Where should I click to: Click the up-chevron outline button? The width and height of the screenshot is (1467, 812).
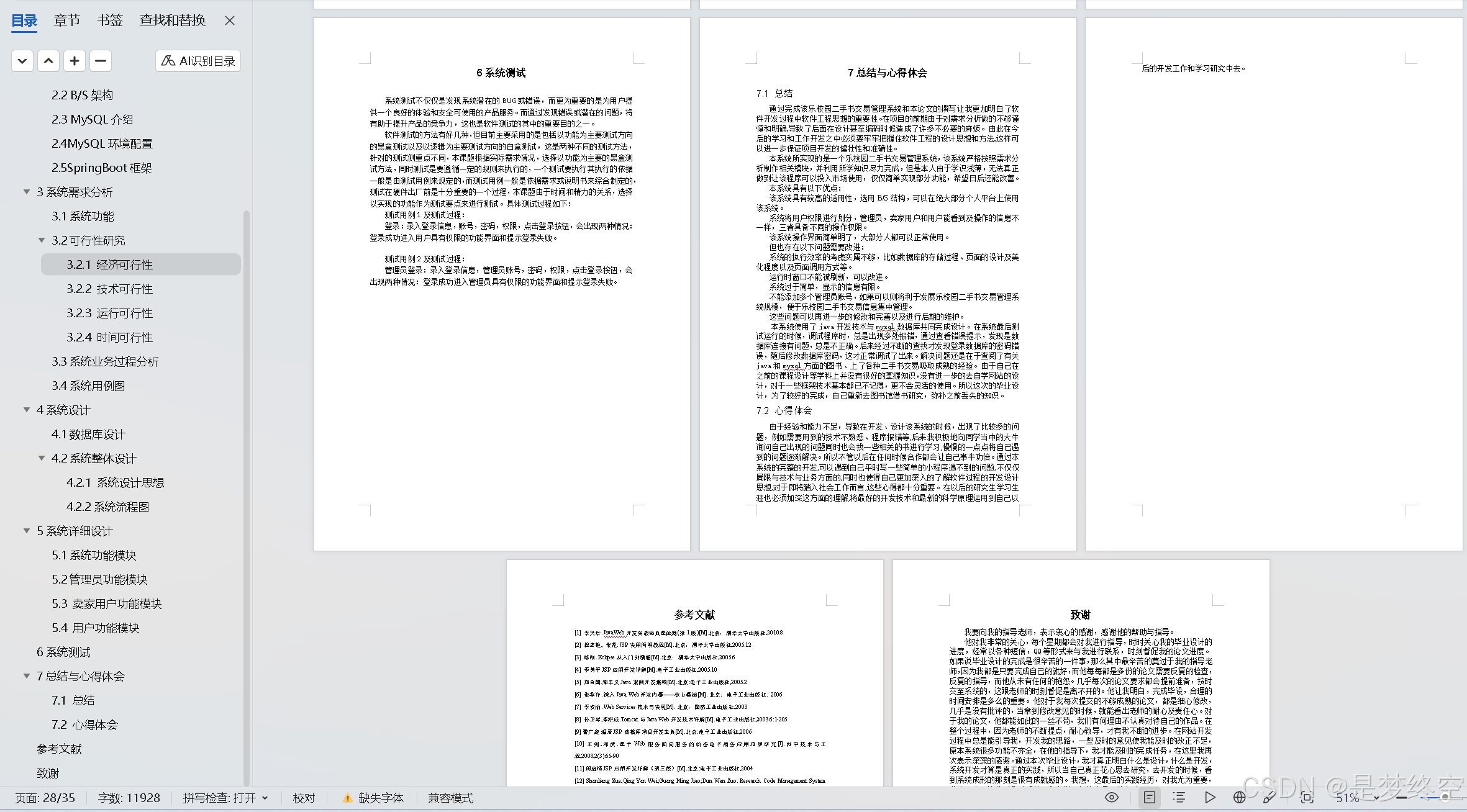click(x=48, y=61)
